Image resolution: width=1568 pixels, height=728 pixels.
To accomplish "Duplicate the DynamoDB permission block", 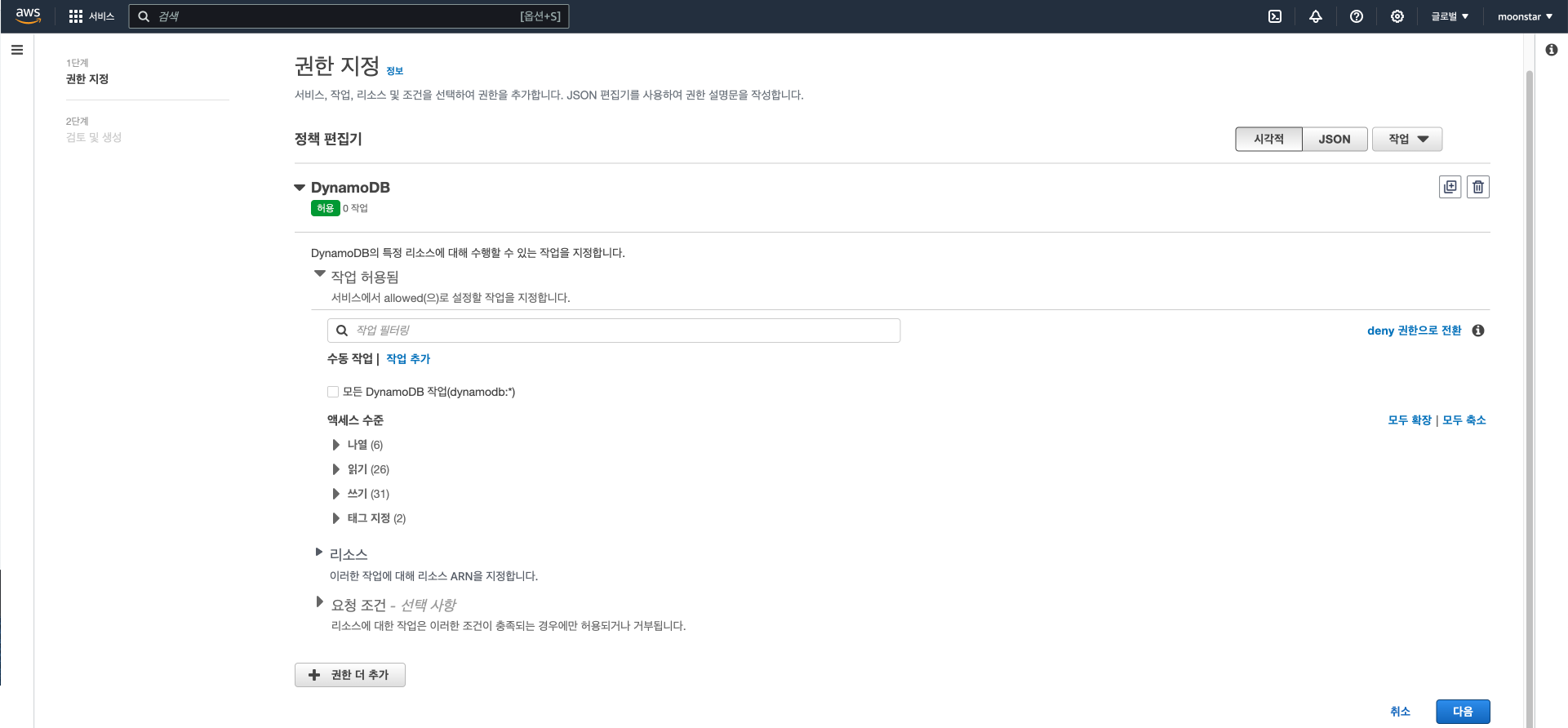I will click(x=1450, y=187).
